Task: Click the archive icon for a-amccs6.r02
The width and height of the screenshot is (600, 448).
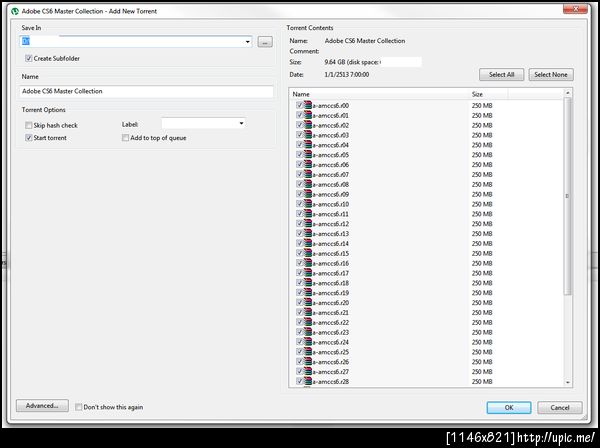Action: (x=308, y=125)
